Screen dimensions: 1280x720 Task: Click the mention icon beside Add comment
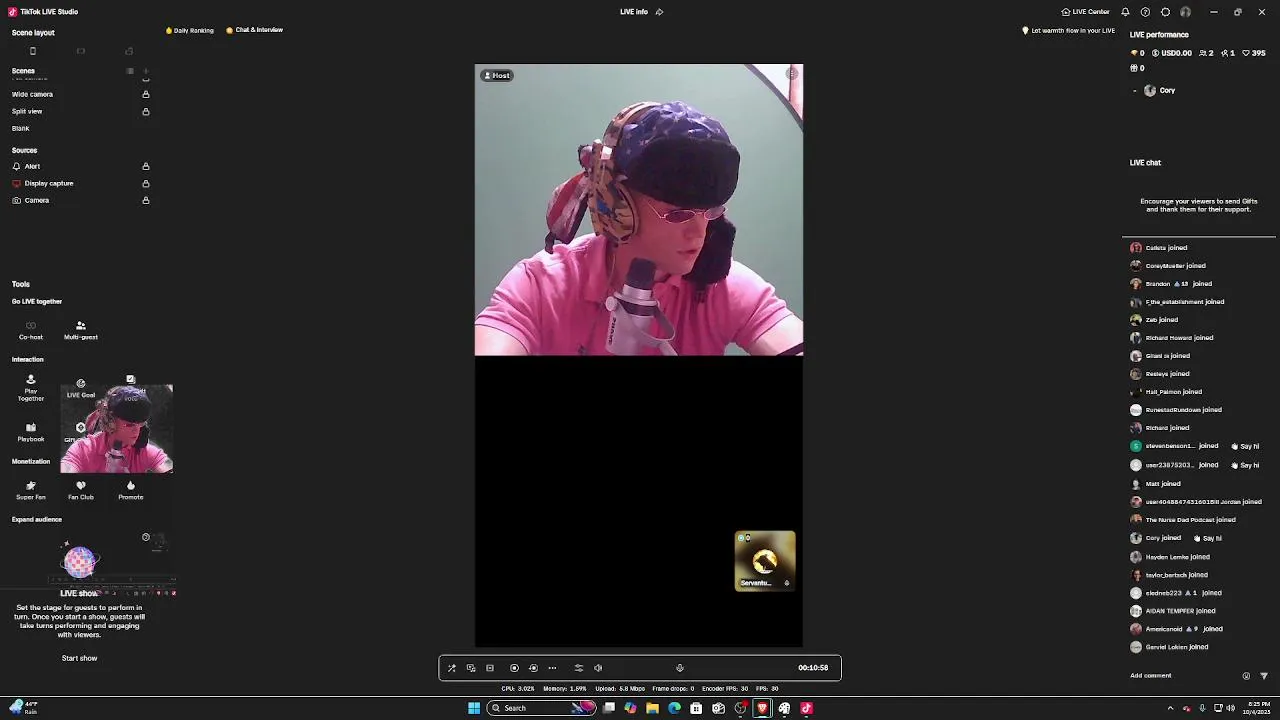click(x=1246, y=676)
